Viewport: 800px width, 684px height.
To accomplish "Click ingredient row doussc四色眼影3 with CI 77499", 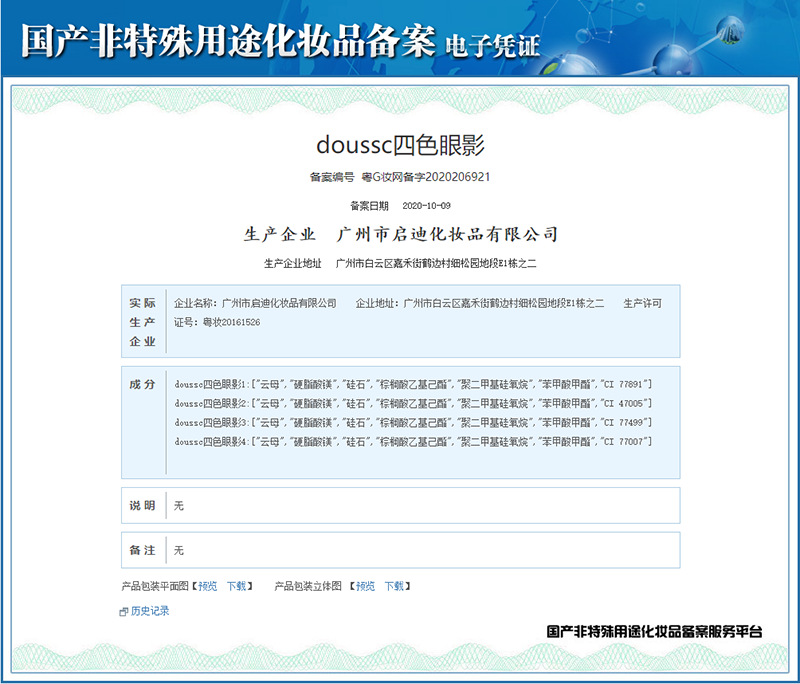I will 413,422.
